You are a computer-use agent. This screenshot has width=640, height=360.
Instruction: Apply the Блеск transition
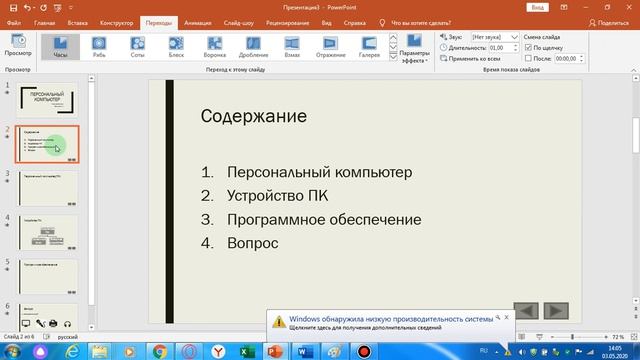176,47
